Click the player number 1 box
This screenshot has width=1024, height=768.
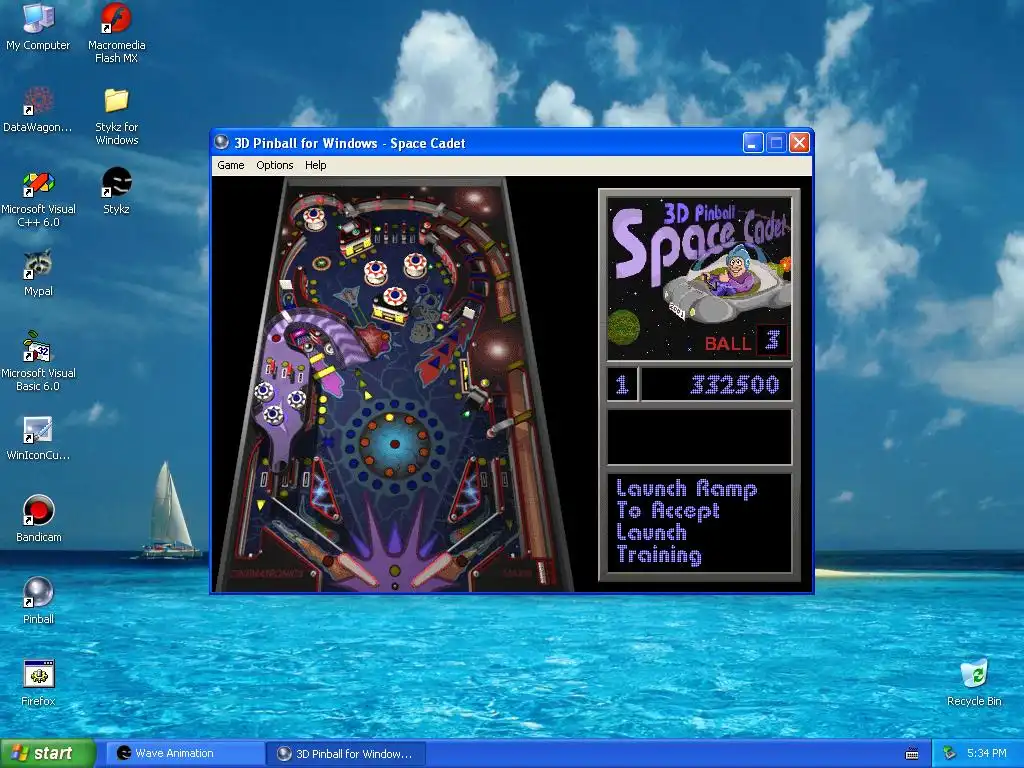click(622, 385)
